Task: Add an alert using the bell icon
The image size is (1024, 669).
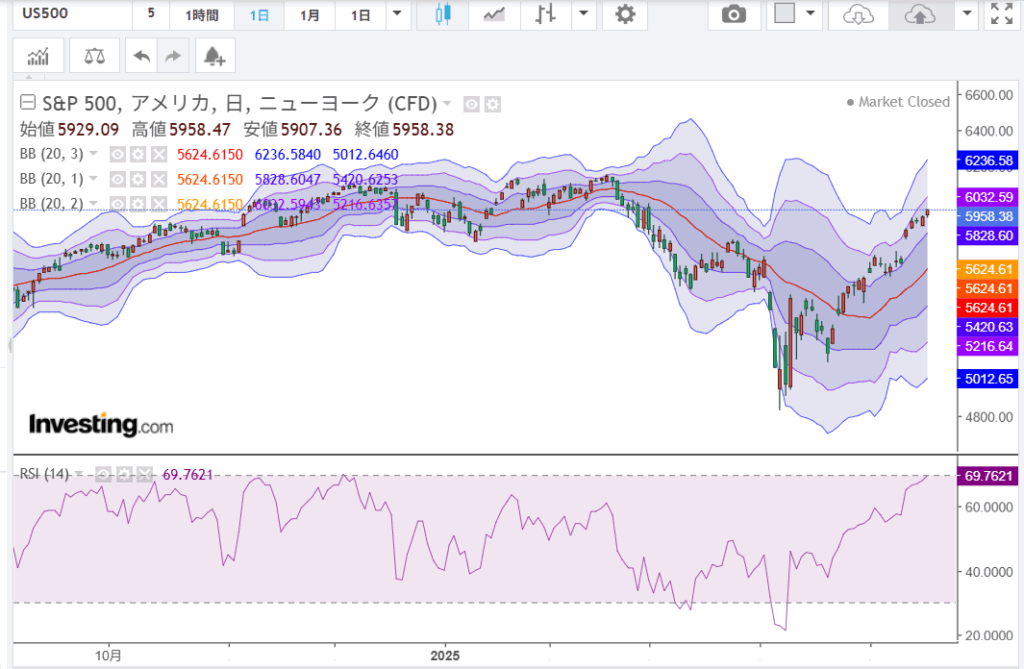Action: coord(215,56)
